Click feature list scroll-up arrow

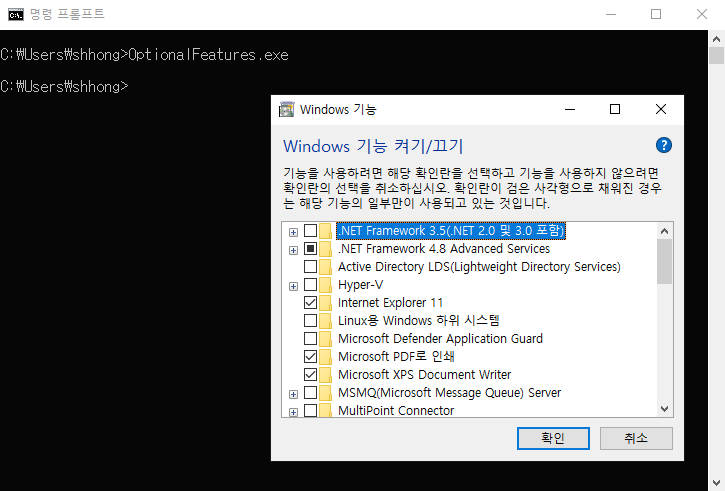(664, 231)
